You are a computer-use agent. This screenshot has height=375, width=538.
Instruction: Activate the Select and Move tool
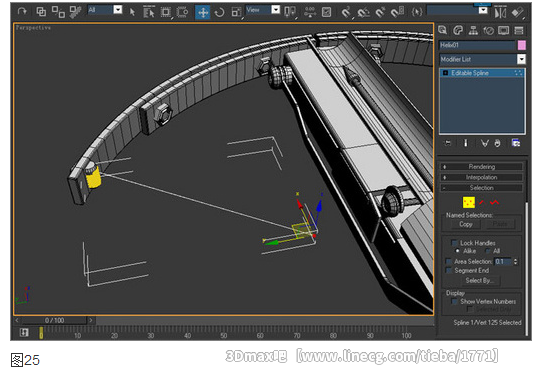pyautogui.click(x=203, y=12)
